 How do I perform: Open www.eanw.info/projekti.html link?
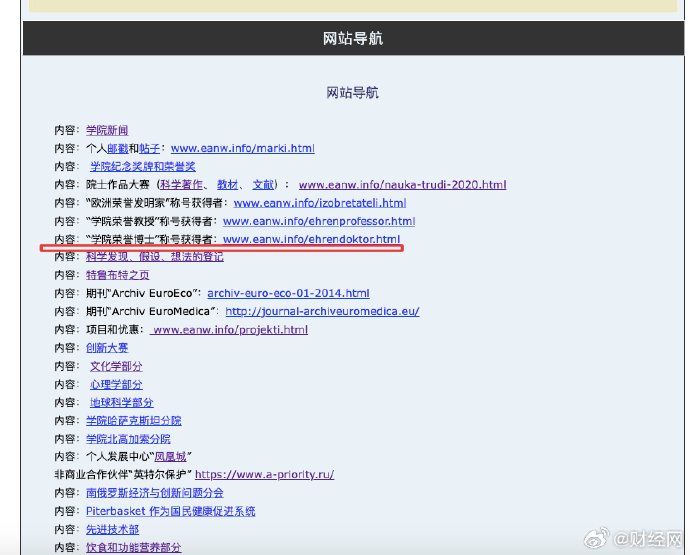(229, 330)
